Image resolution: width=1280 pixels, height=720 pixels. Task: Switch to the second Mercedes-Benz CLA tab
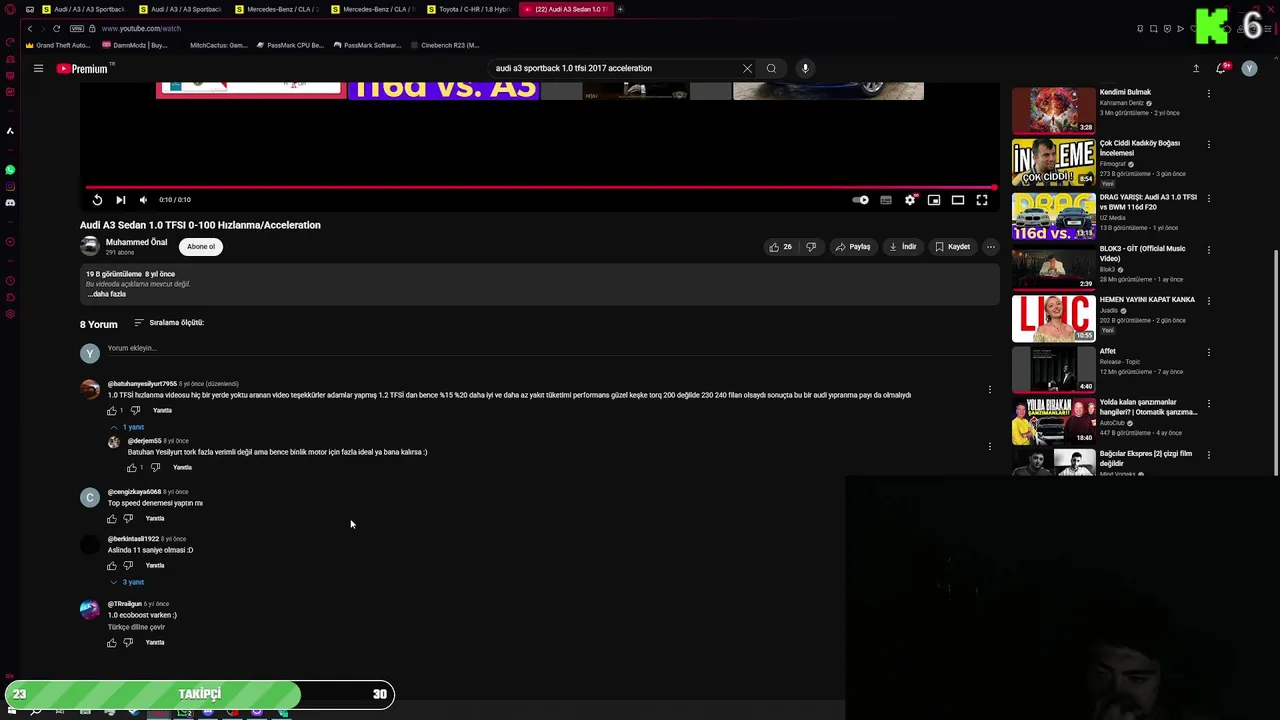click(373, 9)
